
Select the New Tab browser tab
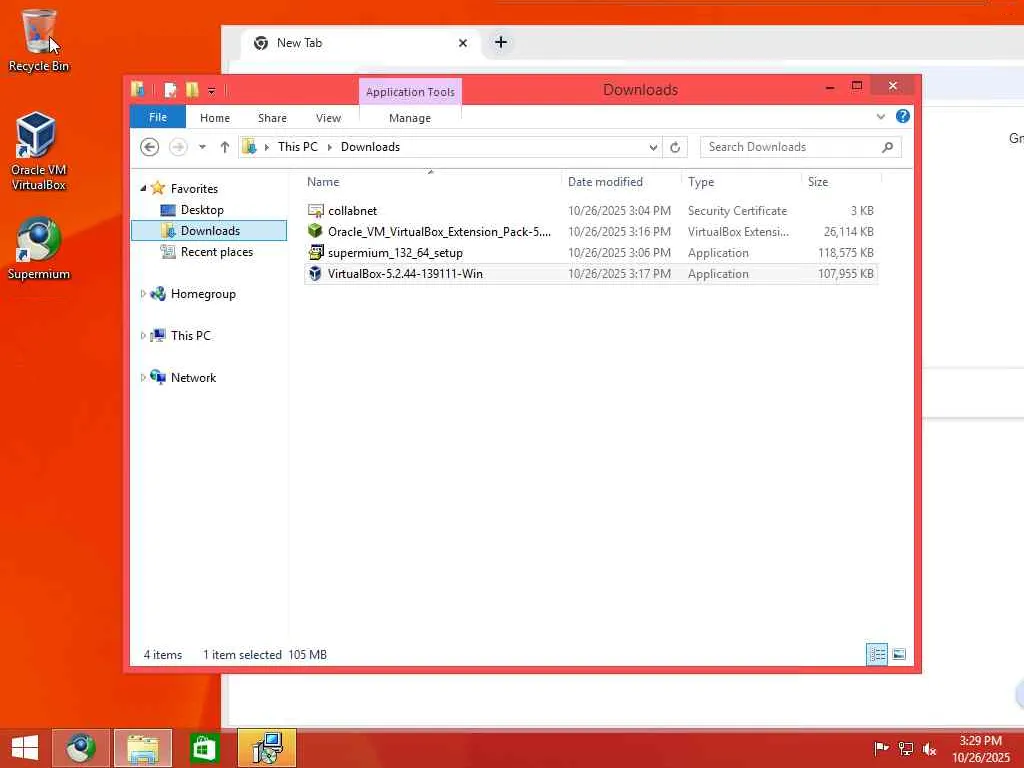click(x=360, y=43)
